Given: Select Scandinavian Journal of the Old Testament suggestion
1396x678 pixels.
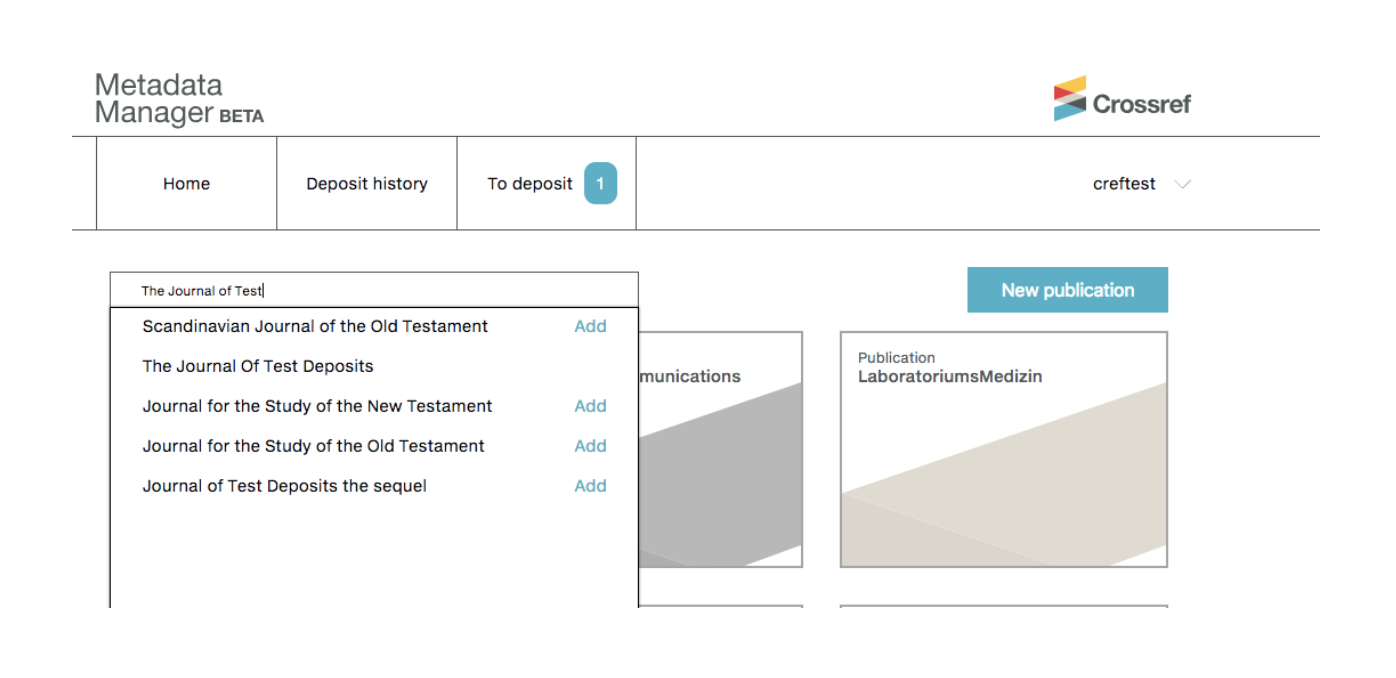Looking at the screenshot, I should tap(315, 326).
